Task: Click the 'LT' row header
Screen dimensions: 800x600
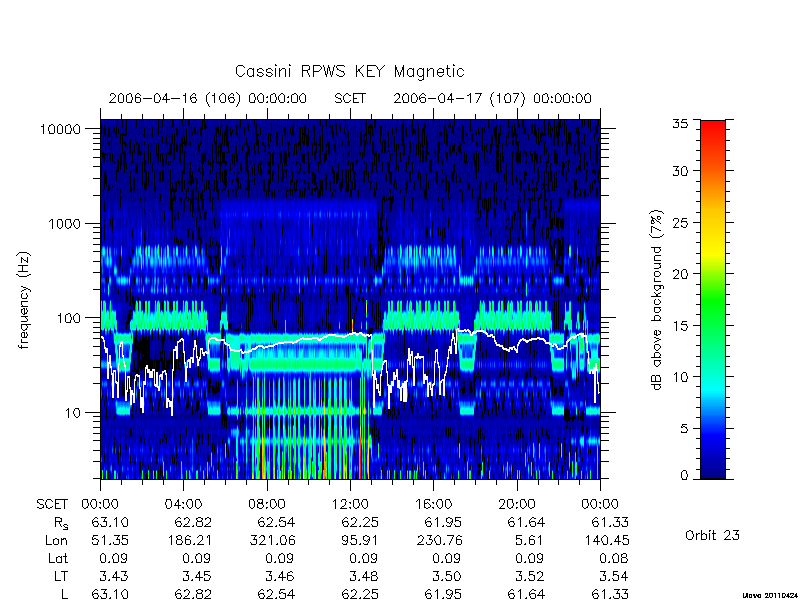Action: click(x=61, y=577)
